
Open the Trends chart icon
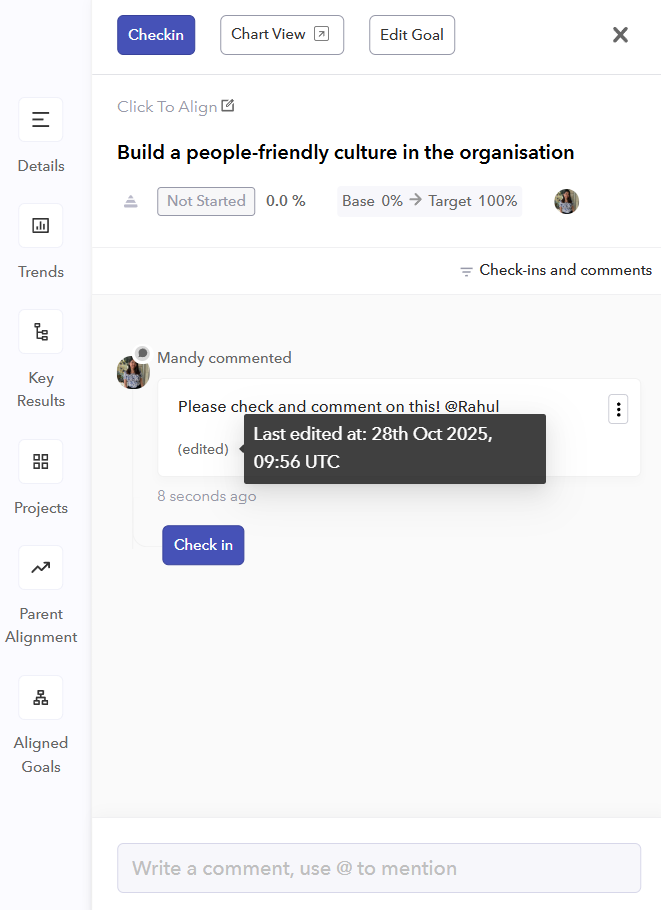pyautogui.click(x=41, y=226)
